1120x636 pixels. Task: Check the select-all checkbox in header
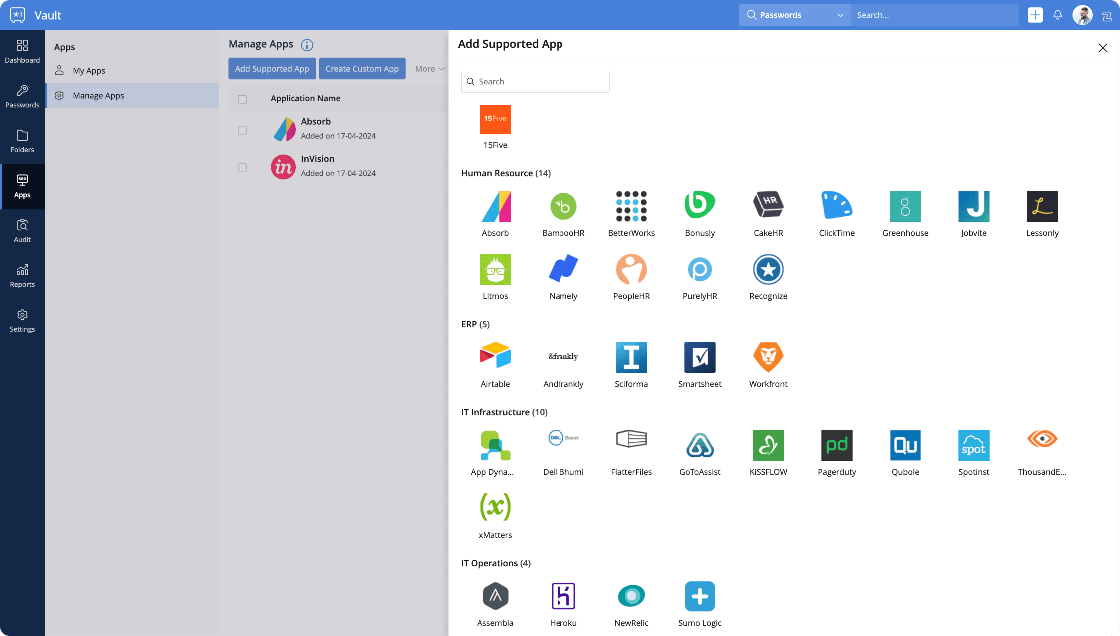[241, 98]
